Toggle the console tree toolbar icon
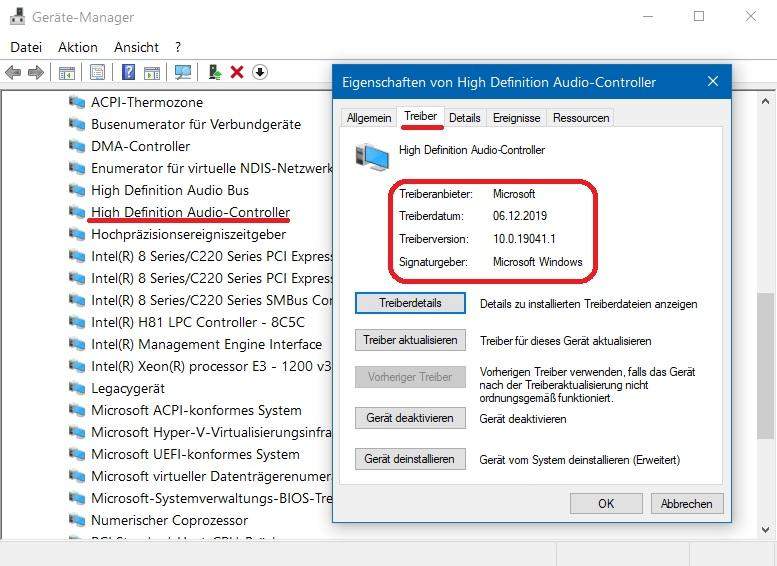This screenshot has height=566, width=777. click(x=67, y=72)
